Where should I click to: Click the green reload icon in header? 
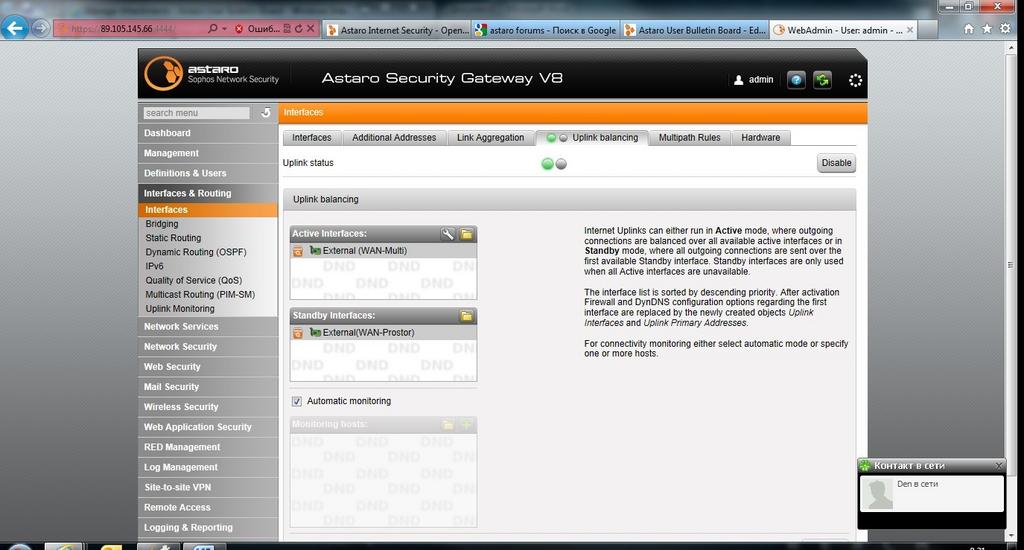(x=822, y=80)
